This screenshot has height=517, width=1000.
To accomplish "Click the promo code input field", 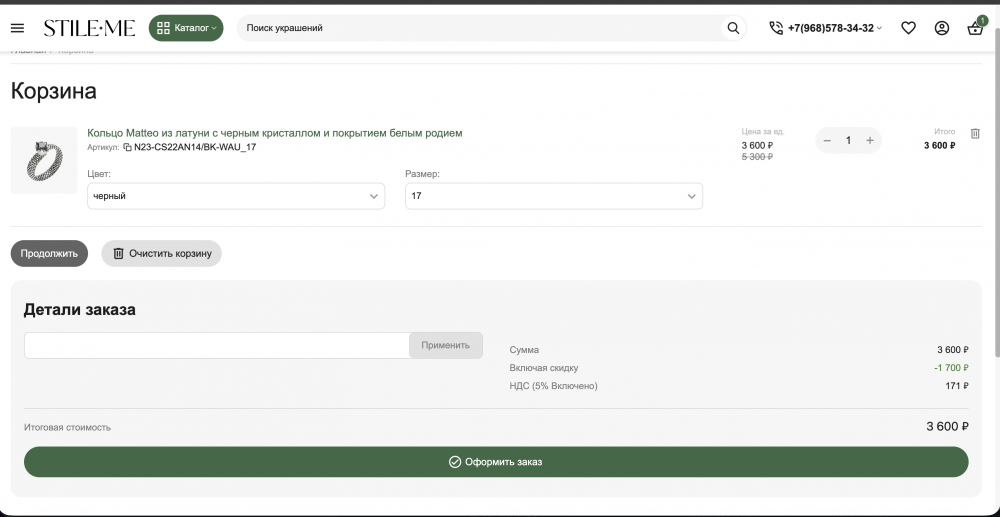I will pos(216,345).
